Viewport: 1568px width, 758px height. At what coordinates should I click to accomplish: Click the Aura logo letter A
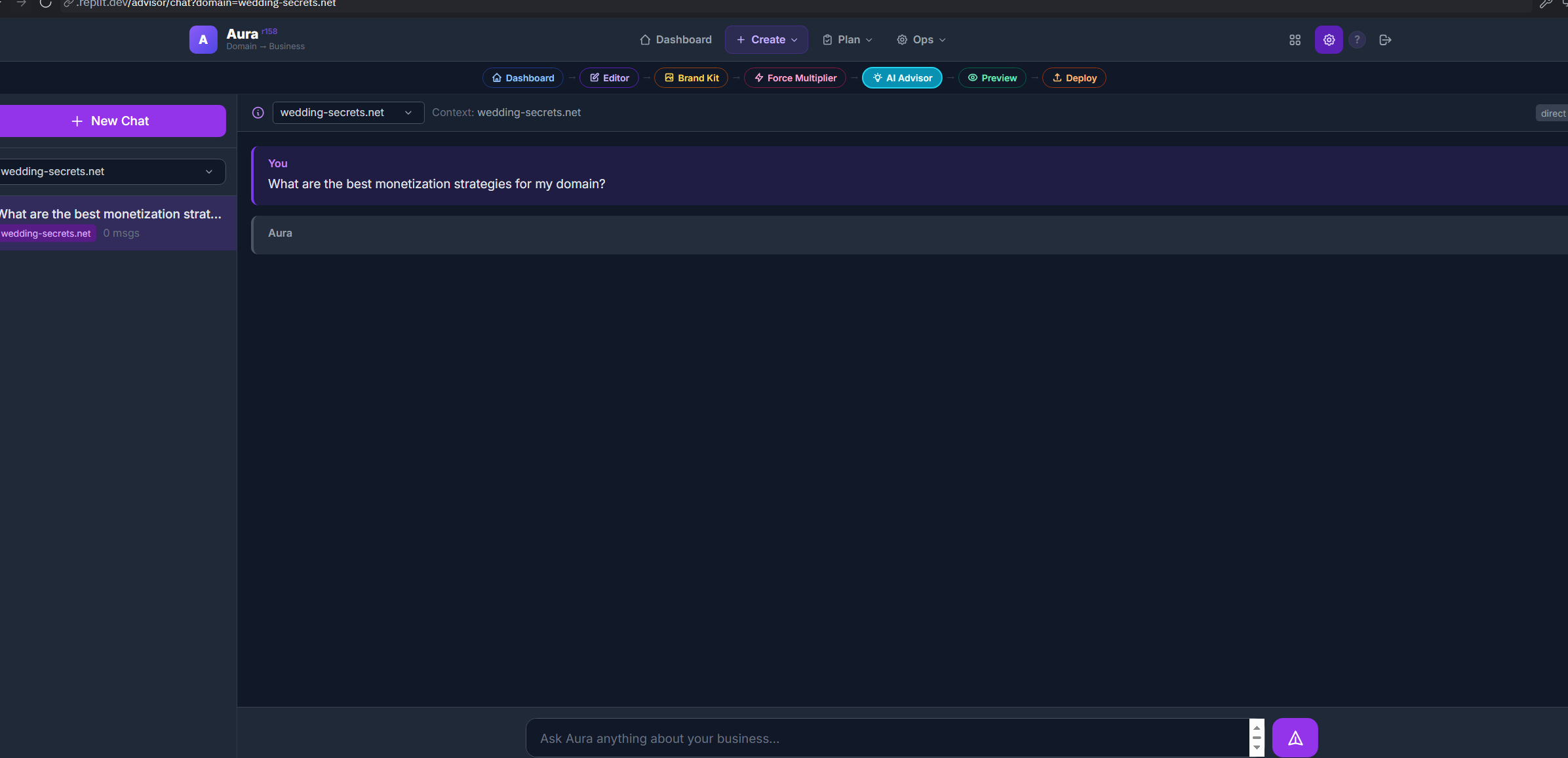pos(203,40)
